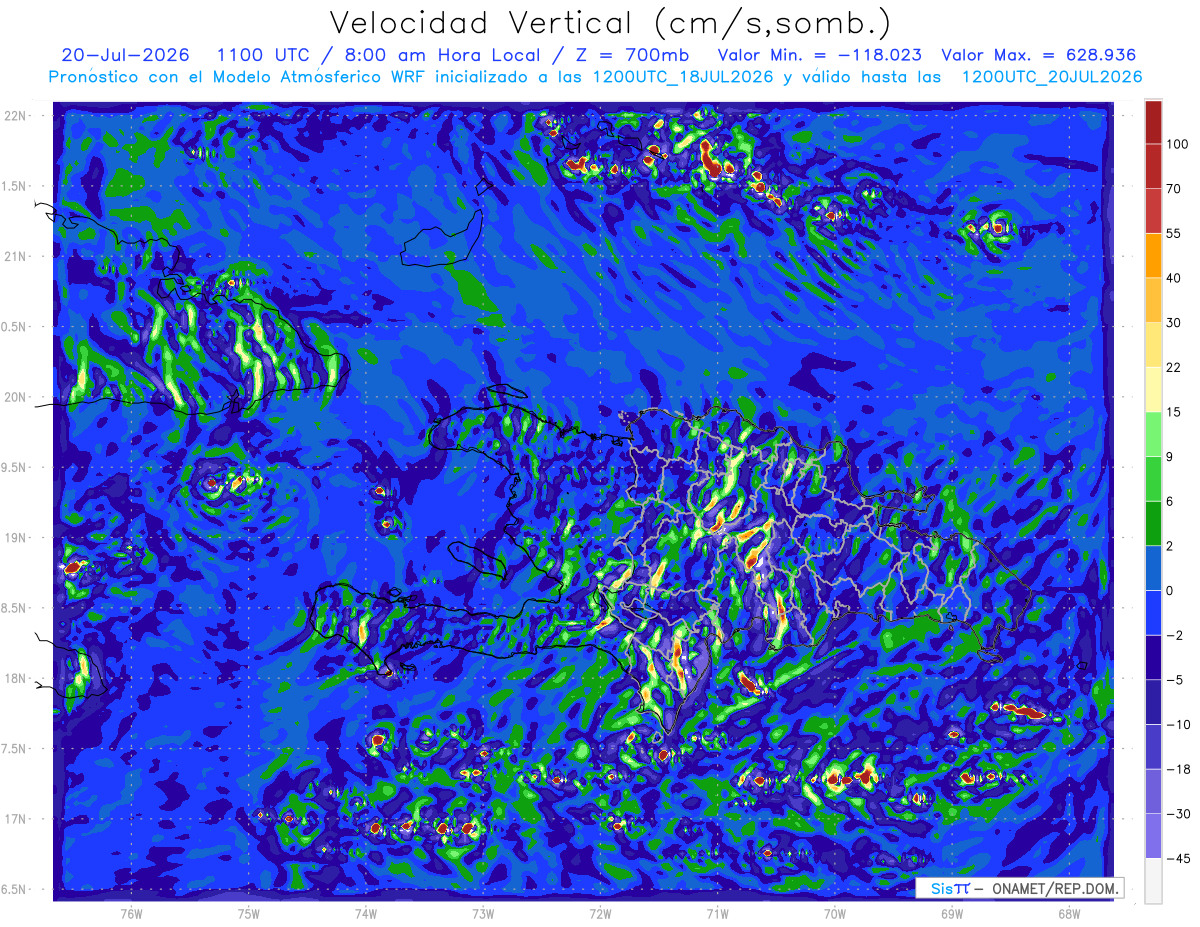This screenshot has width=1200, height=927.
Task: Click the colorbar value '22'
Action: point(1173,367)
